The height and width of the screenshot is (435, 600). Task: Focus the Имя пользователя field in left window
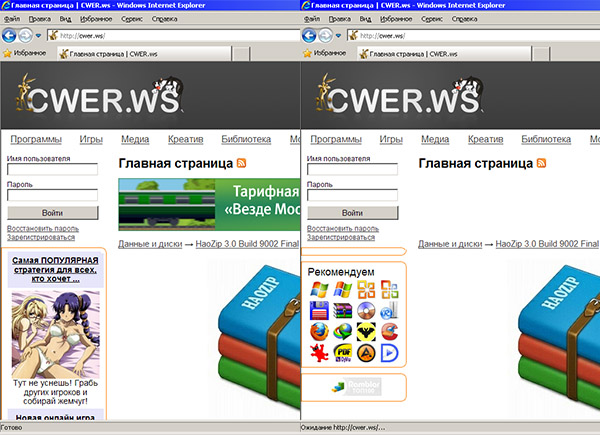(x=52, y=170)
